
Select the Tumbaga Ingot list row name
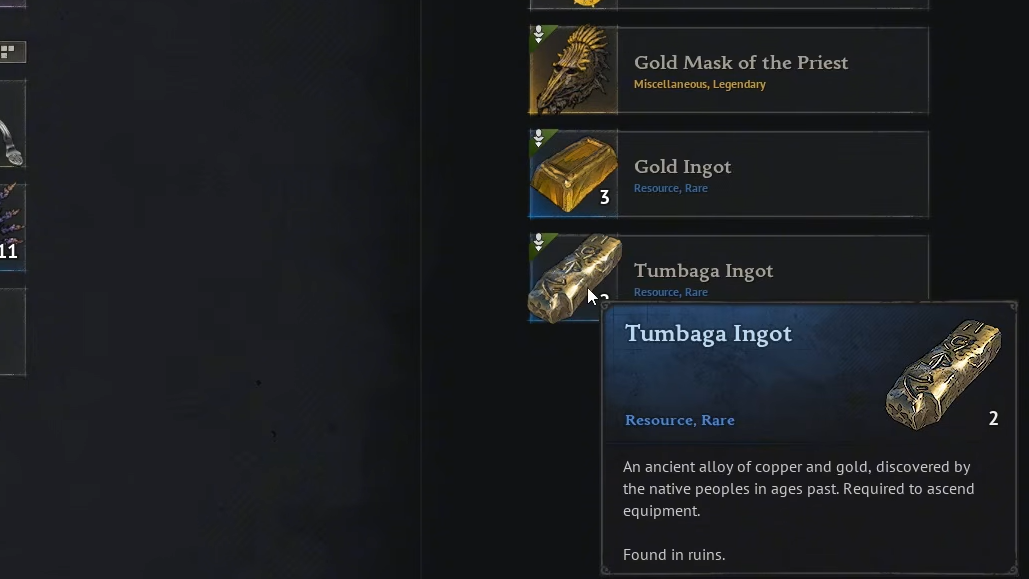point(704,270)
